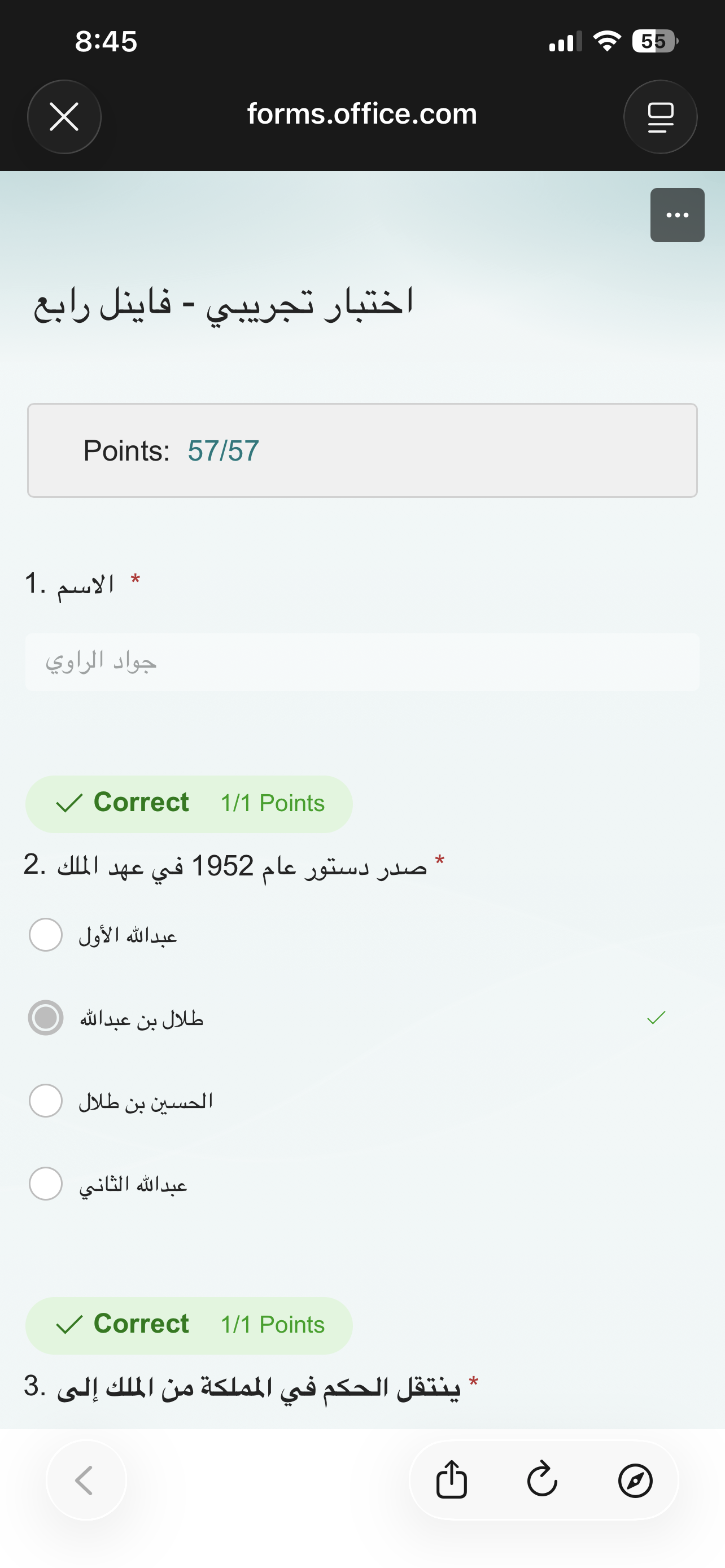The image size is (725, 1568).
Task: Close the in-app browser with X button
Action: pyautogui.click(x=64, y=117)
